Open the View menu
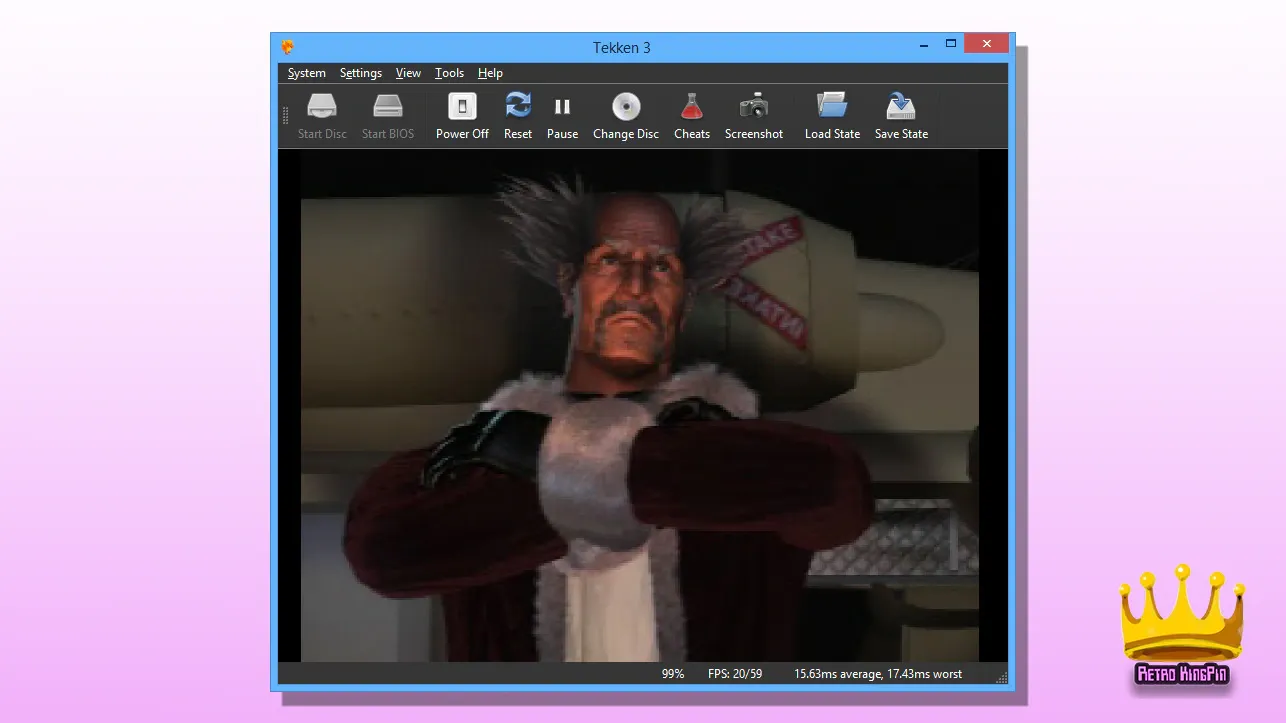1286x723 pixels. point(408,73)
